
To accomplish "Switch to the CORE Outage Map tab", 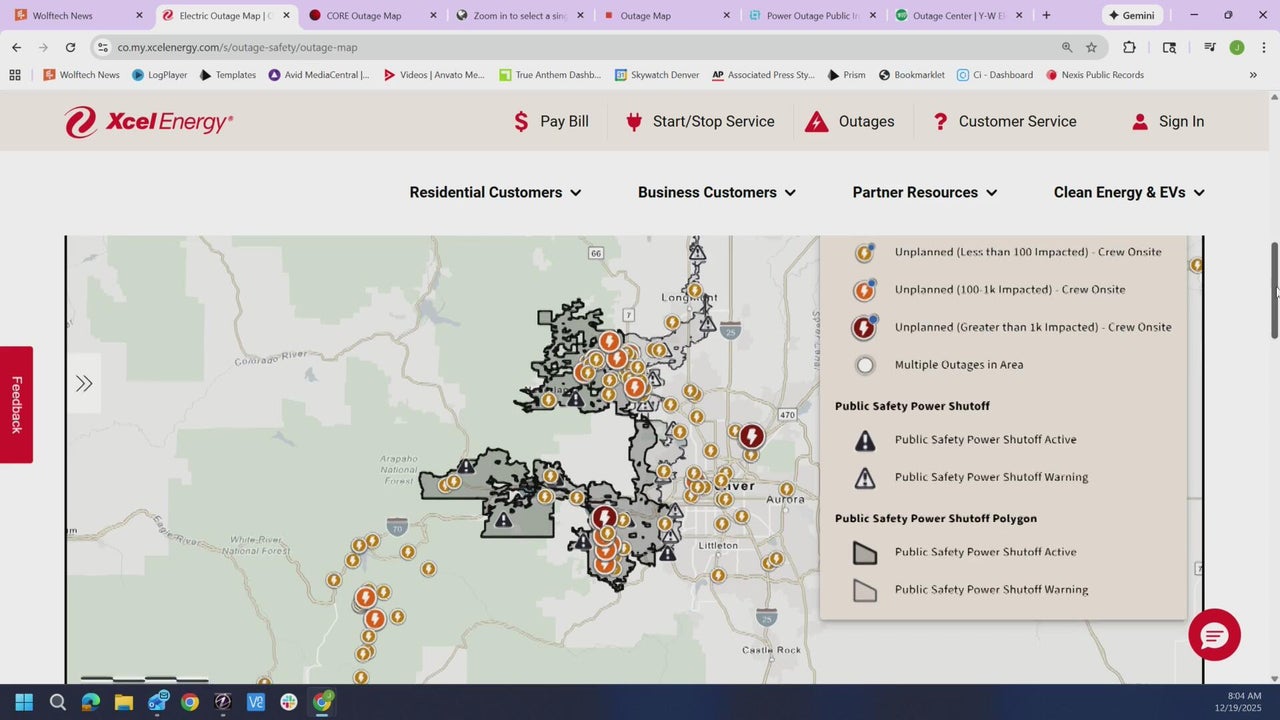I will (x=363, y=15).
